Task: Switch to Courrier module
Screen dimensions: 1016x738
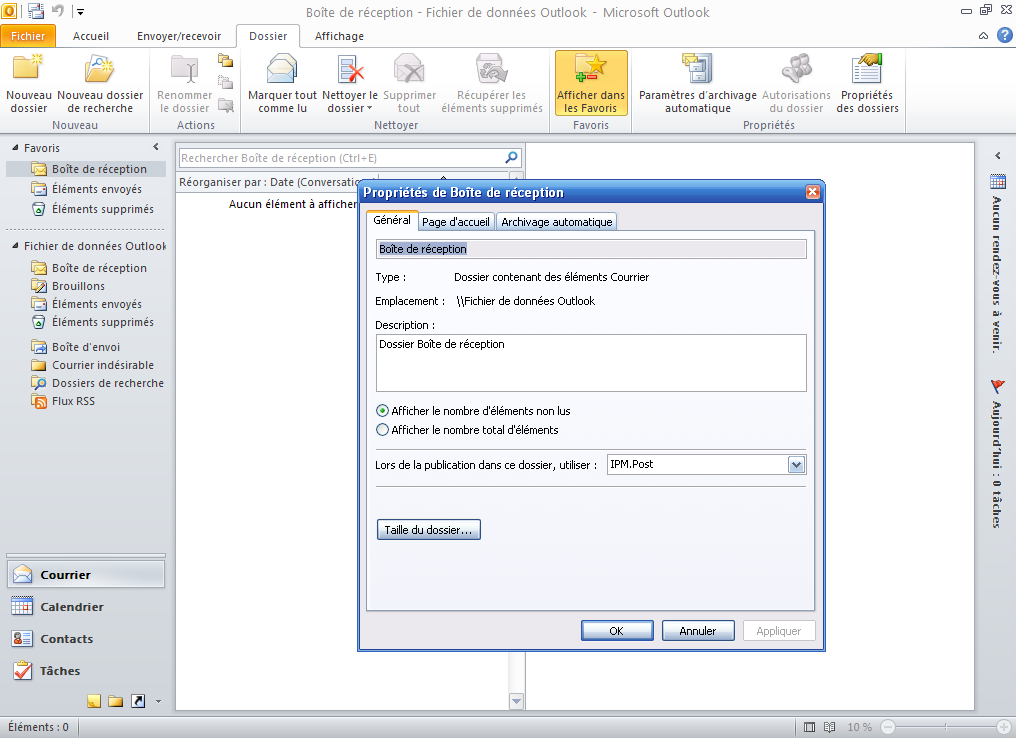Action: point(86,575)
